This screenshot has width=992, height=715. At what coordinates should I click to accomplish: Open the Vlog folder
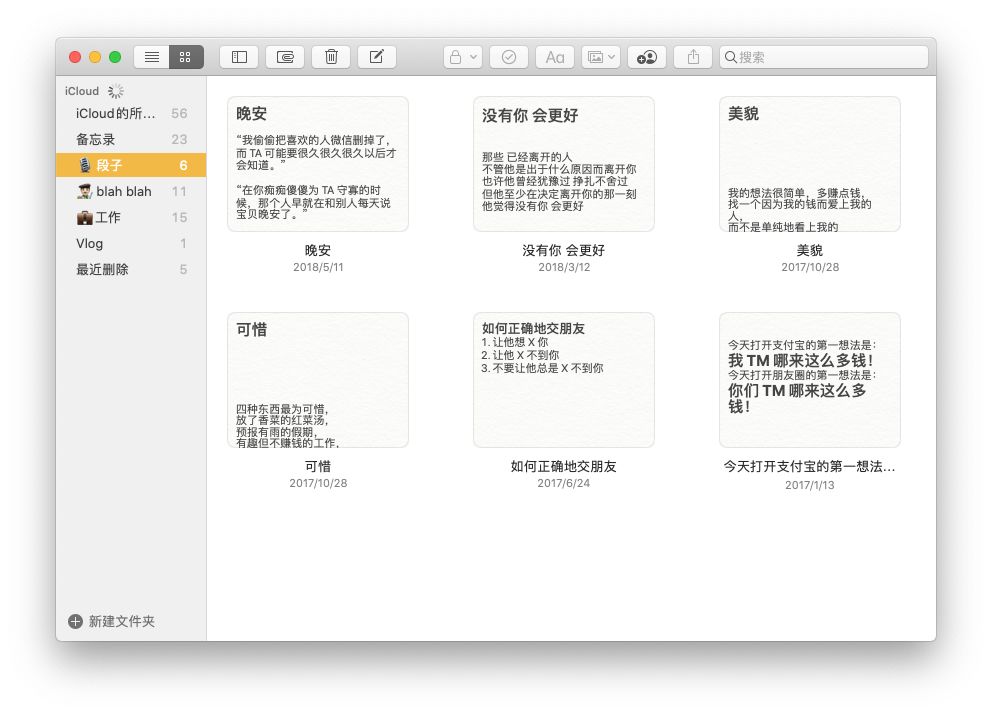click(131, 244)
